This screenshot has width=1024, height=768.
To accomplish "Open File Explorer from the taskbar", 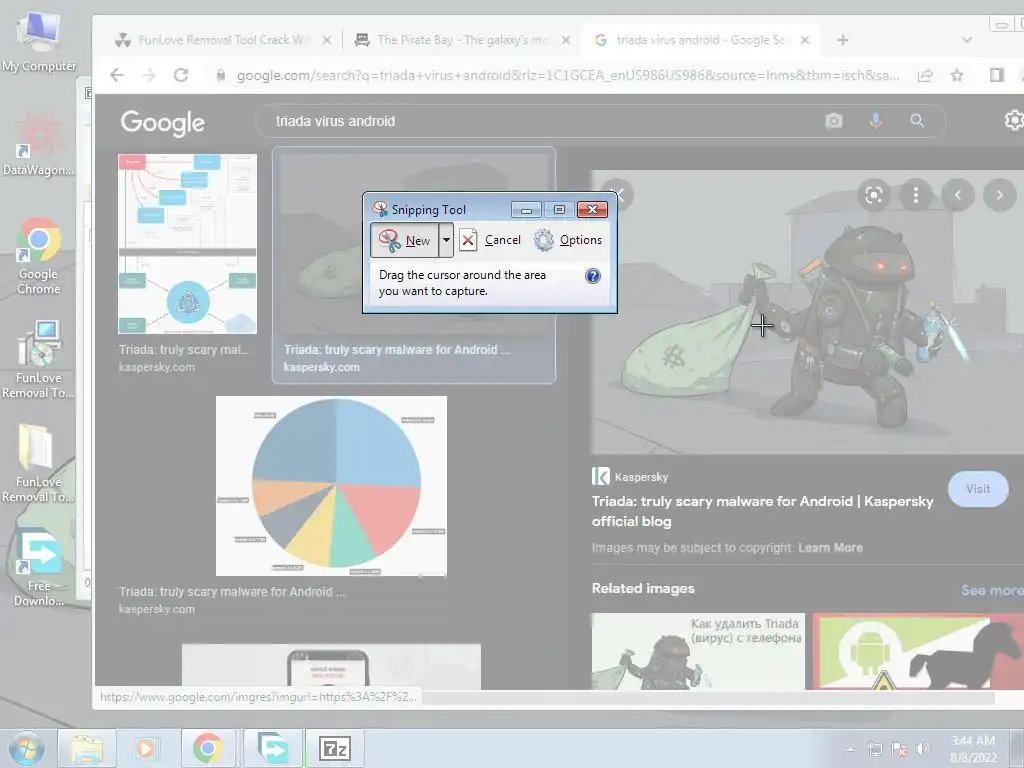I will (x=87, y=748).
